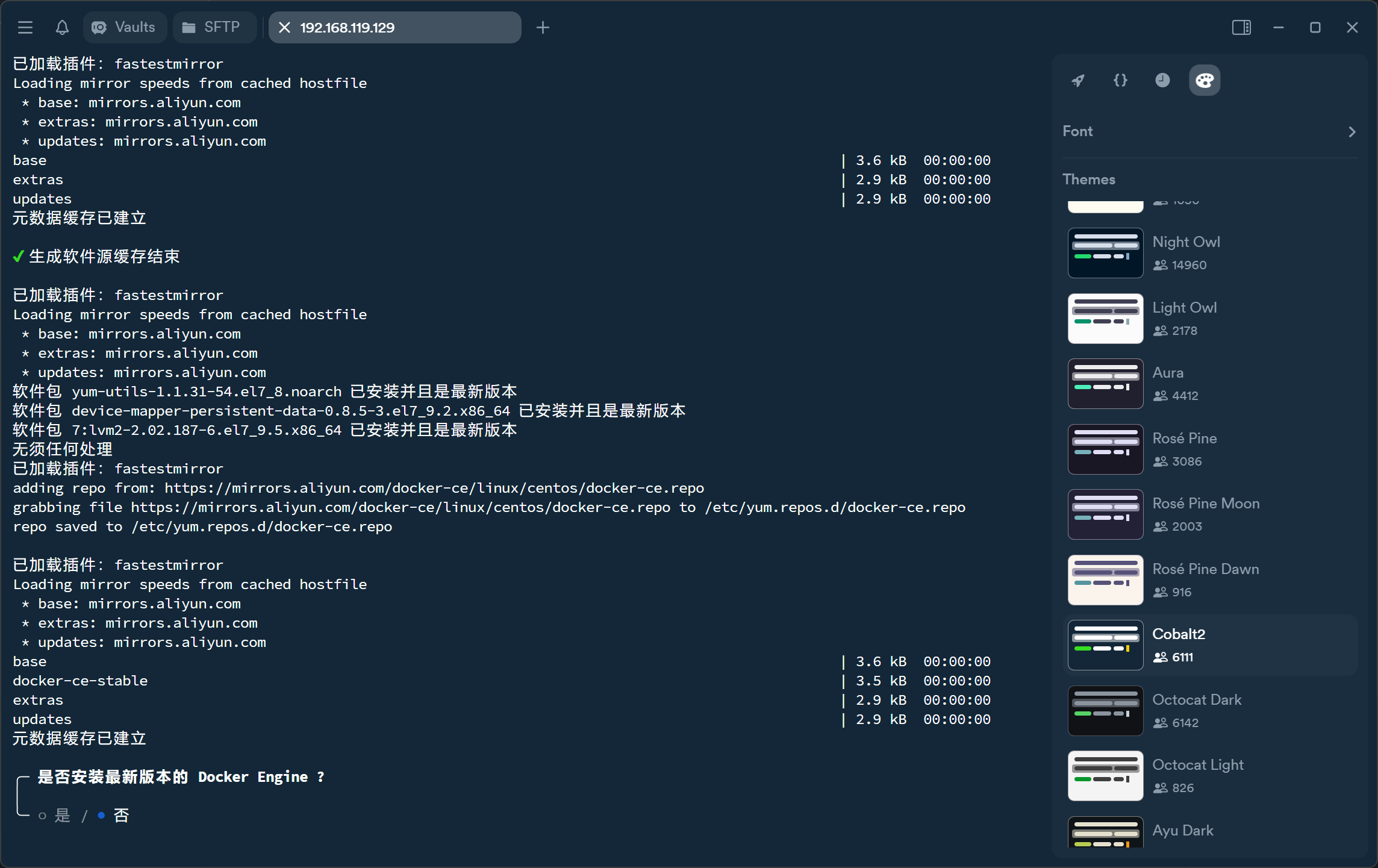Click the Night Owl user count 14960

[1189, 265]
